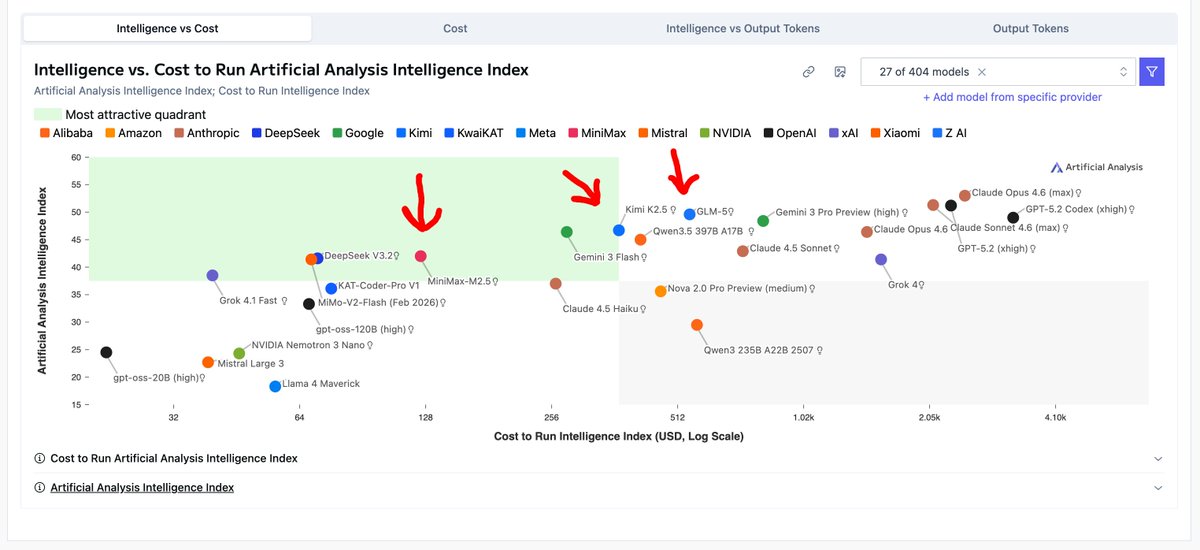
Task: Toggle MiniMax legend series
Action: pos(598,132)
